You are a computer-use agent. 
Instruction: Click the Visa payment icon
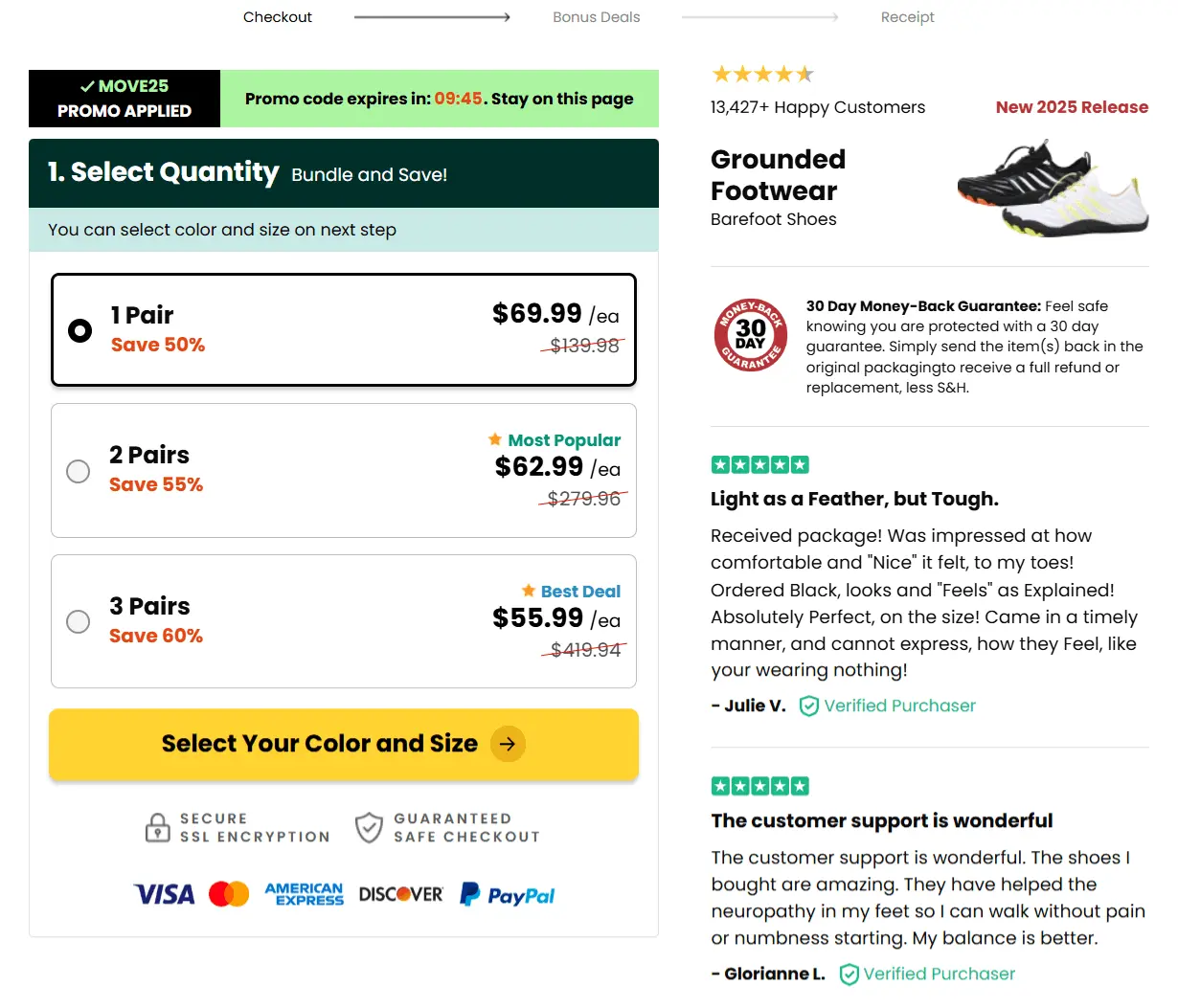(x=162, y=893)
